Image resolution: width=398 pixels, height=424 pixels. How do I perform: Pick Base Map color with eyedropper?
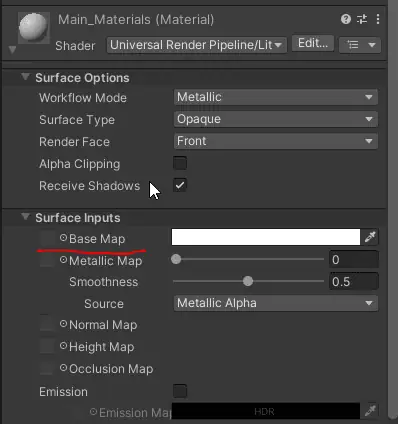(370, 237)
